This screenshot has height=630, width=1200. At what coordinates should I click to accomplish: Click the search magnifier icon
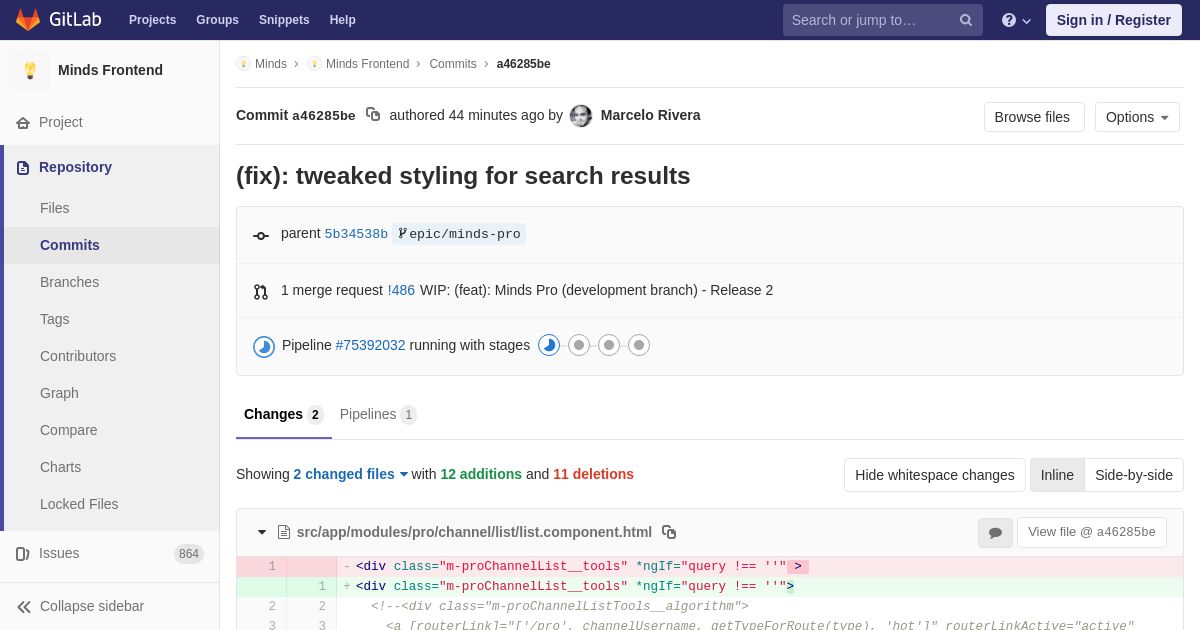tap(966, 20)
